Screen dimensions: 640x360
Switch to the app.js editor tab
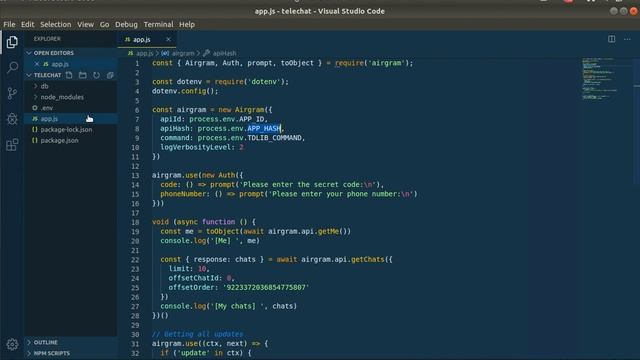tap(141, 40)
